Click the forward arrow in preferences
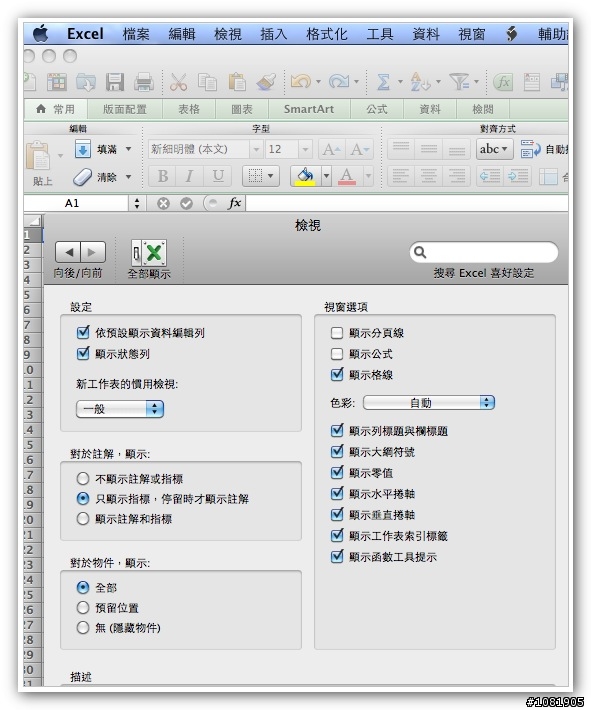591x710 pixels. (x=93, y=252)
